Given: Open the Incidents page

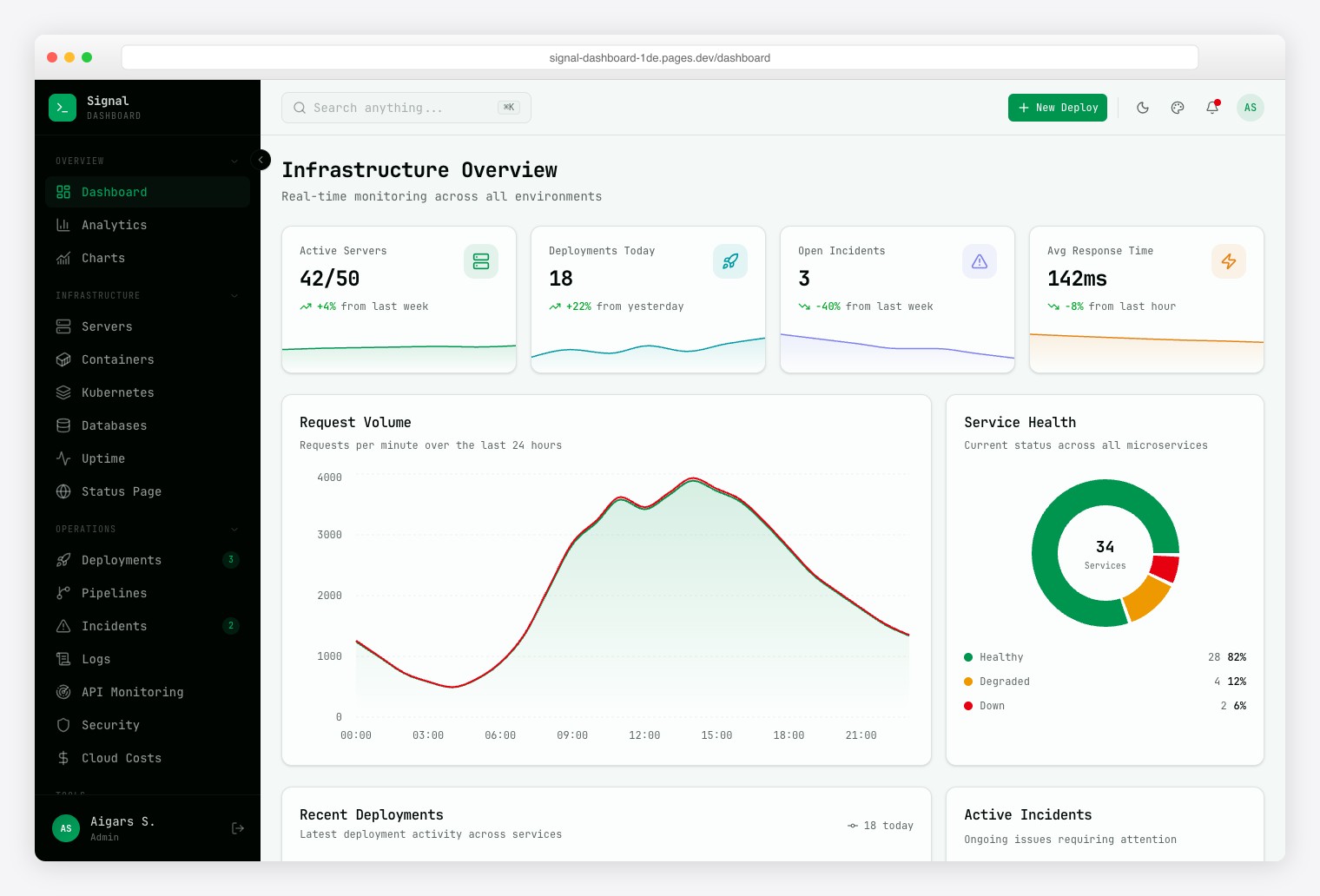Looking at the screenshot, I should coord(114,626).
